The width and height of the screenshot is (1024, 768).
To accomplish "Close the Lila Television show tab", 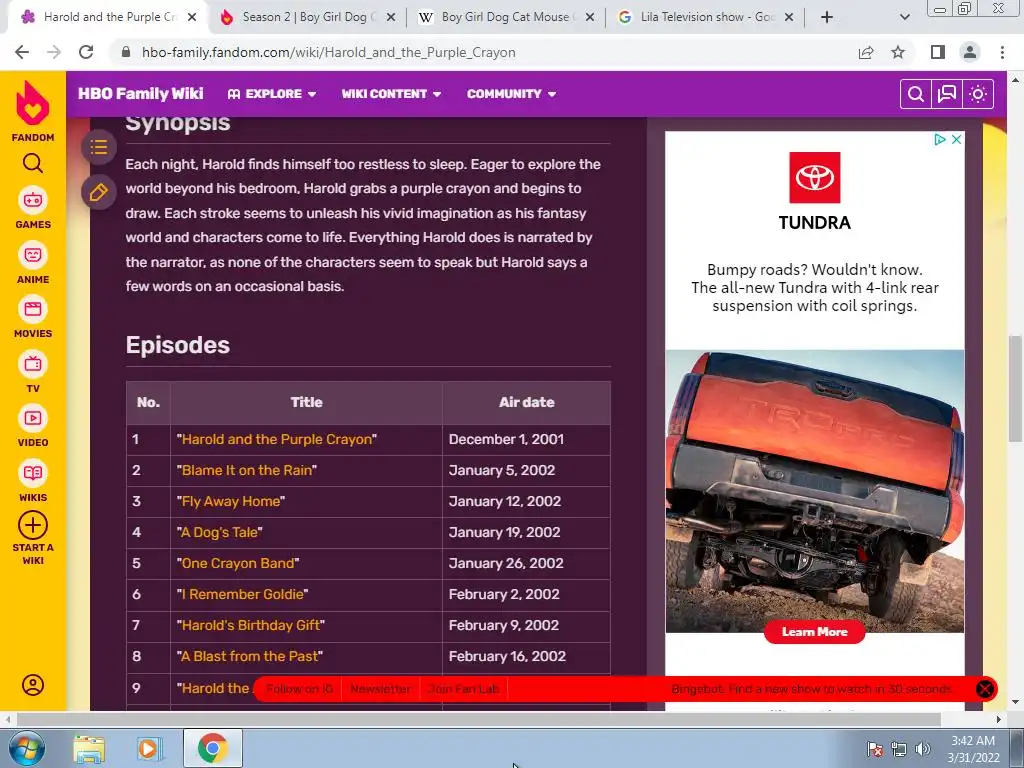I will coord(789,18).
